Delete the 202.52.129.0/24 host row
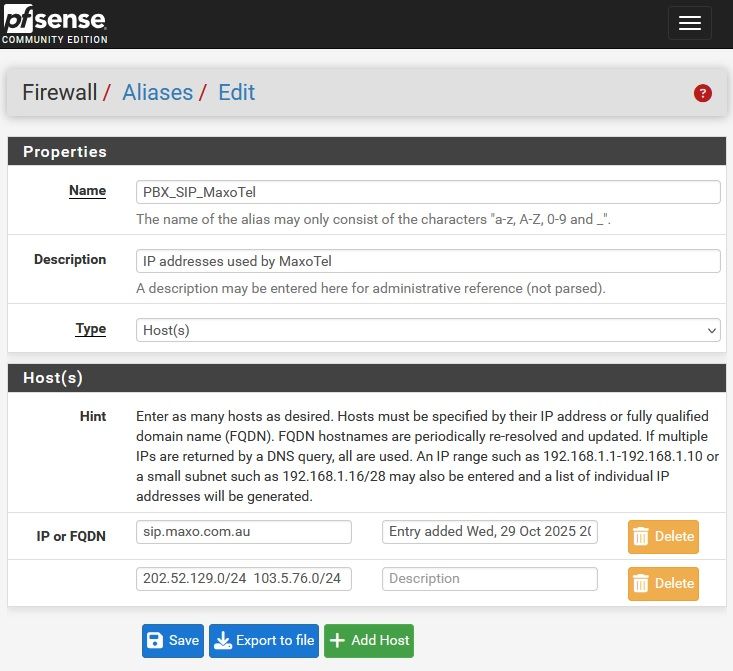Image resolution: width=733 pixels, height=671 pixels. 663,584
